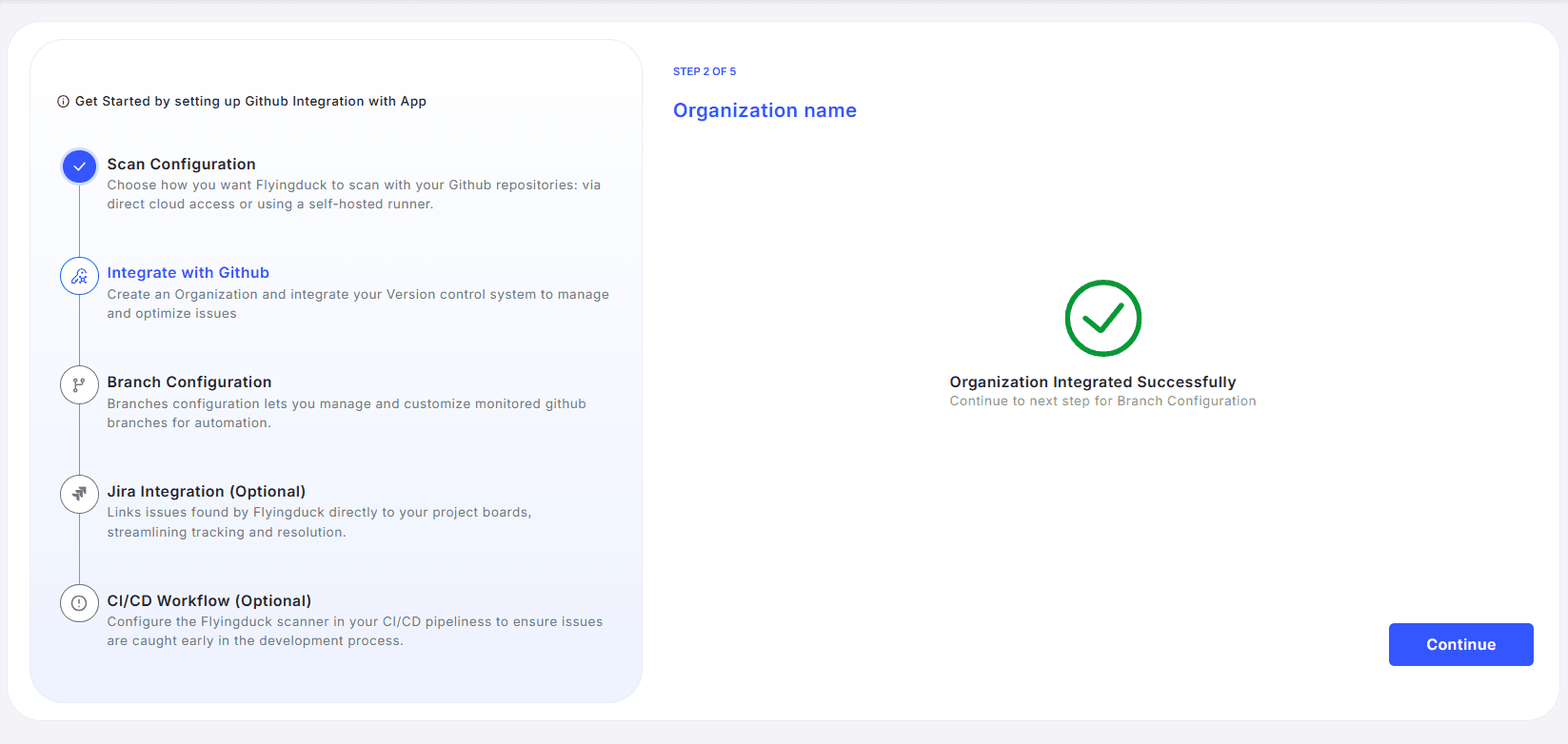Click the Get Started Github Integration header text
This screenshot has height=744, width=1568.
tap(250, 102)
